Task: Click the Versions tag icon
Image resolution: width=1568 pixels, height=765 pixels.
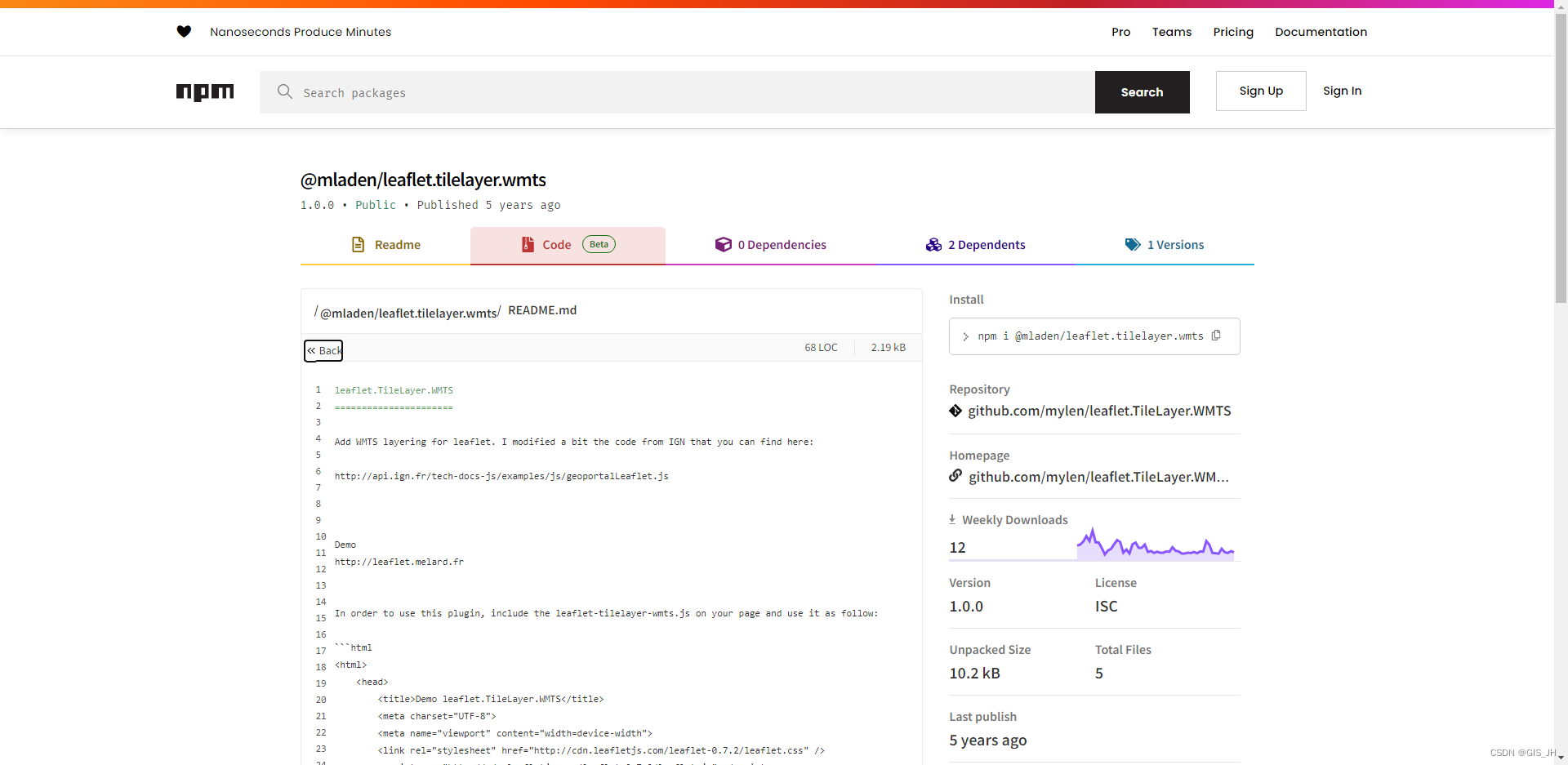Action: click(x=1133, y=244)
